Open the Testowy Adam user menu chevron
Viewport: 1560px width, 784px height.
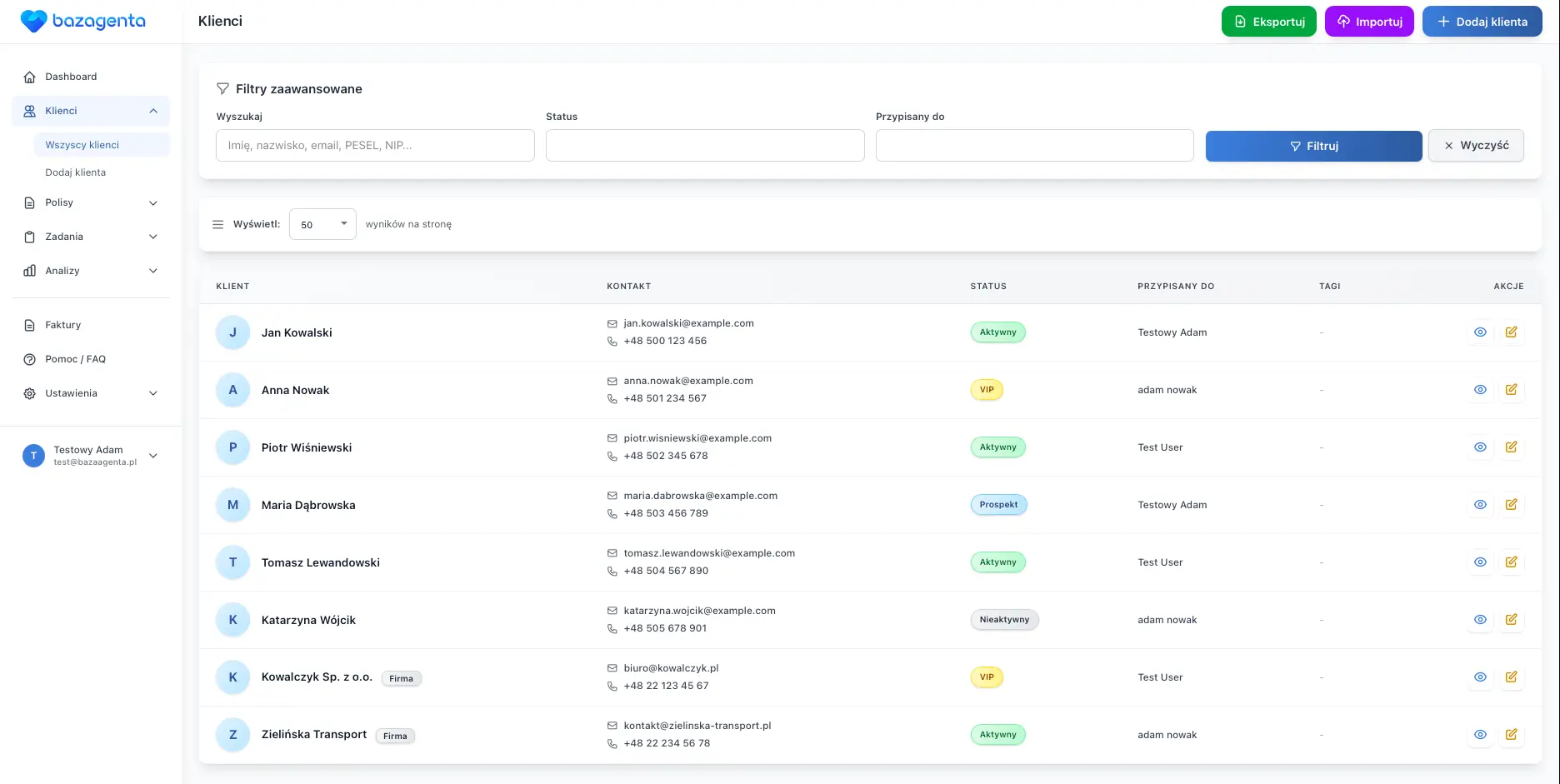tap(153, 456)
